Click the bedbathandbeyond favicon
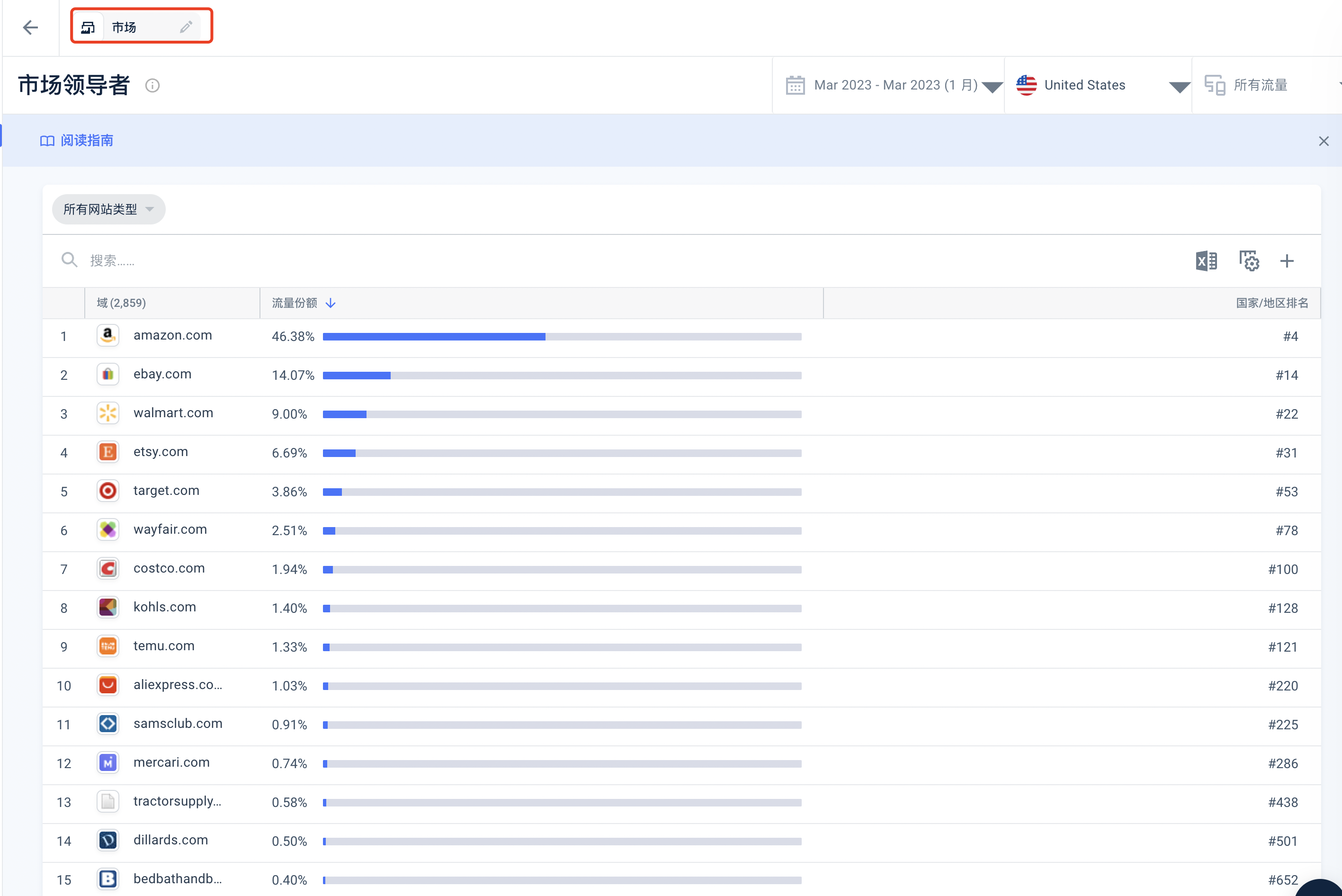1342x896 pixels. [108, 879]
